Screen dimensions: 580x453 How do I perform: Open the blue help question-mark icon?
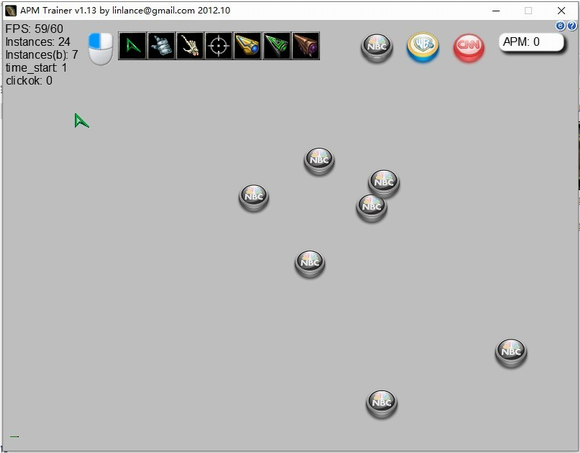click(571, 26)
